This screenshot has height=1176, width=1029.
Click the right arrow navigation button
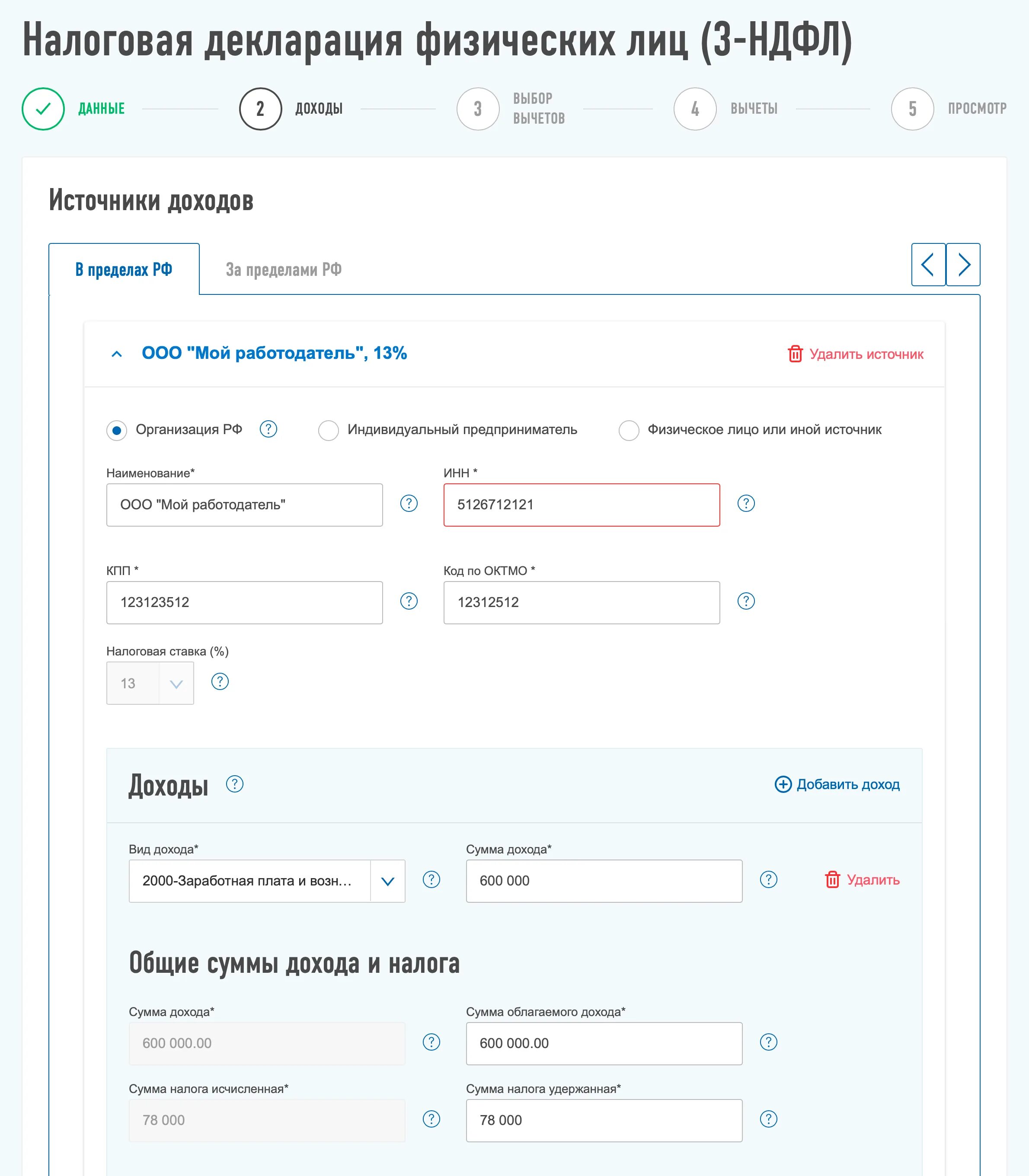click(963, 265)
